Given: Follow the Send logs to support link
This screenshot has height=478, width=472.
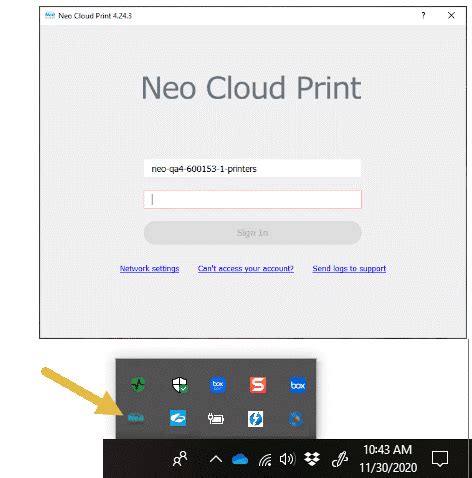Looking at the screenshot, I should [x=349, y=269].
